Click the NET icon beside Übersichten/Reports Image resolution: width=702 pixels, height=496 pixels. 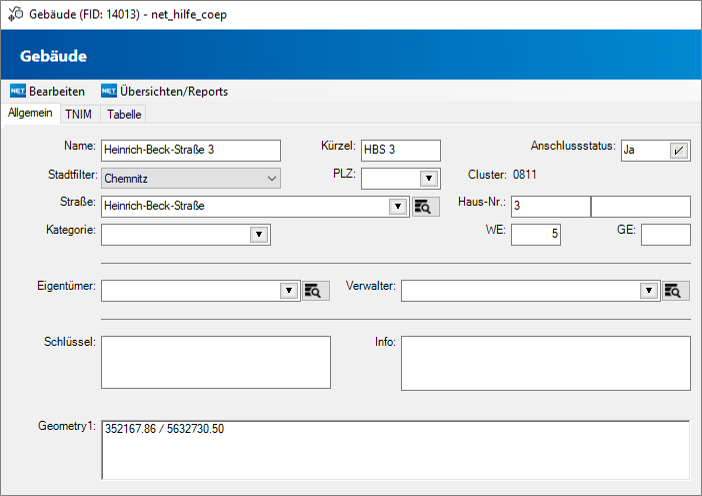pyautogui.click(x=109, y=91)
